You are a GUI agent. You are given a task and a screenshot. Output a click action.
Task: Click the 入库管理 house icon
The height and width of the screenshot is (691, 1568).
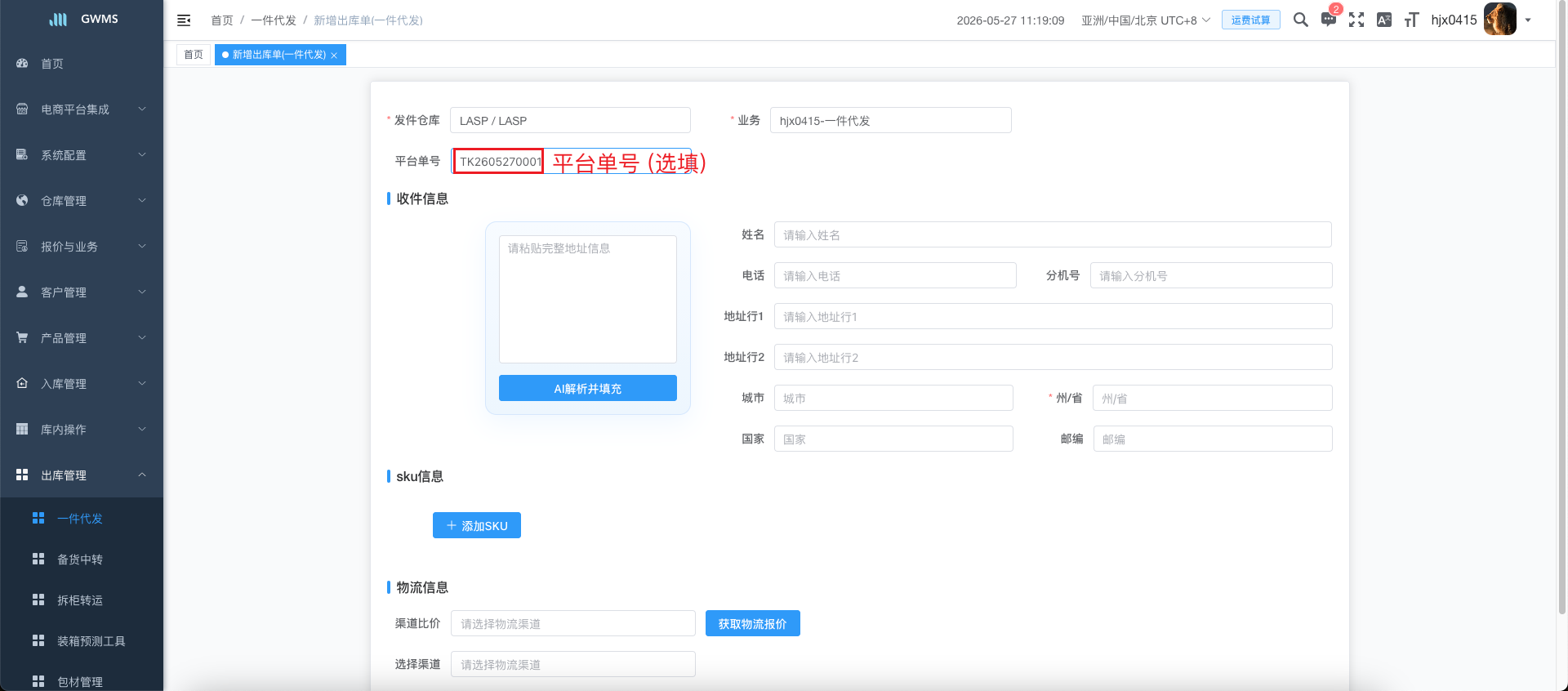[22, 383]
